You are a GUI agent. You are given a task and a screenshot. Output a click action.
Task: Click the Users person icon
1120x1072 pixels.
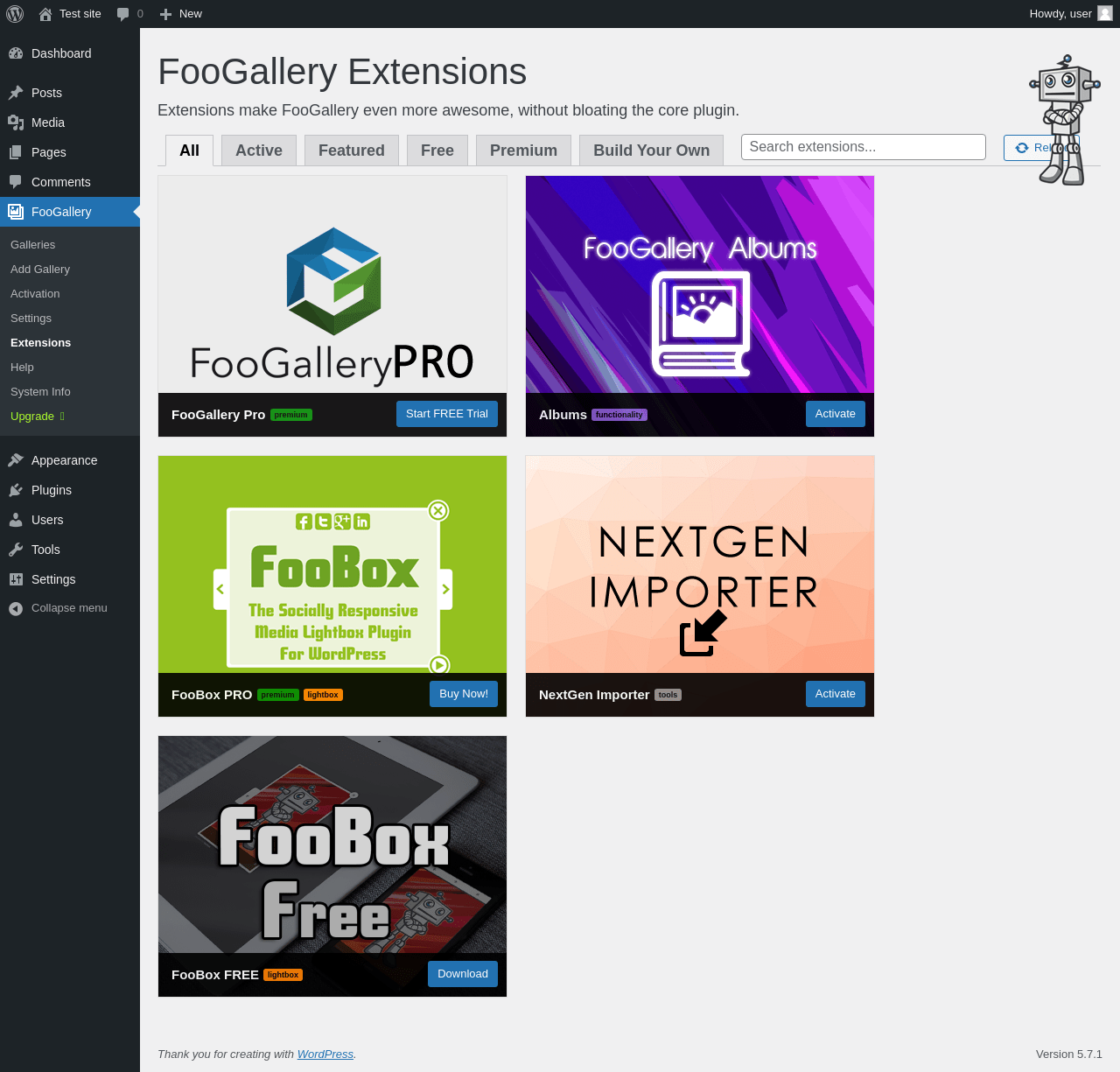coord(16,520)
